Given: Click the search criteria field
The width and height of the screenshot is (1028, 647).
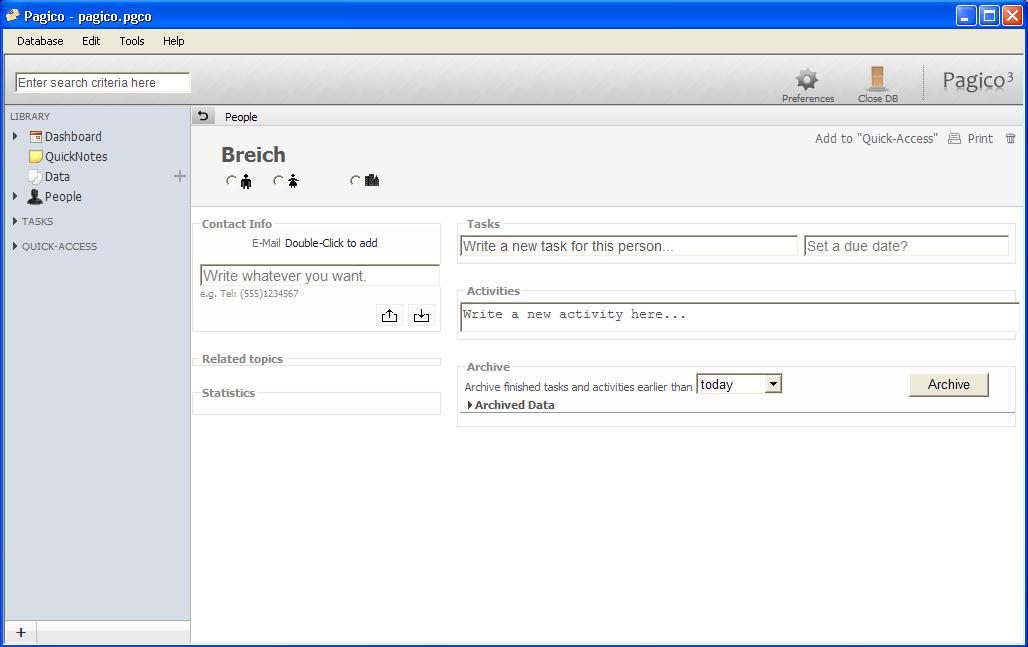Looking at the screenshot, I should click(102, 83).
